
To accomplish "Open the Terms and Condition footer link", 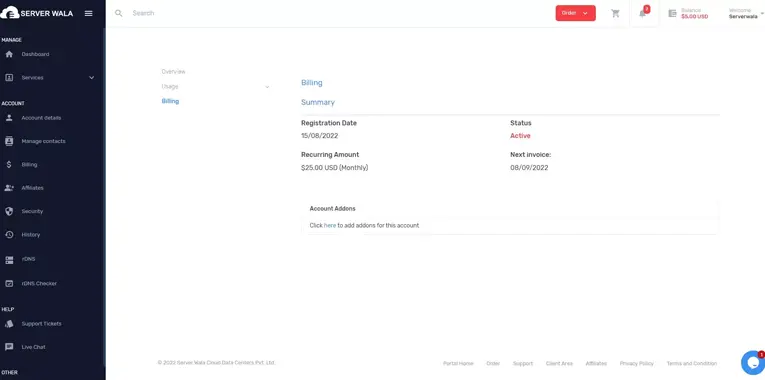I will (x=692, y=363).
